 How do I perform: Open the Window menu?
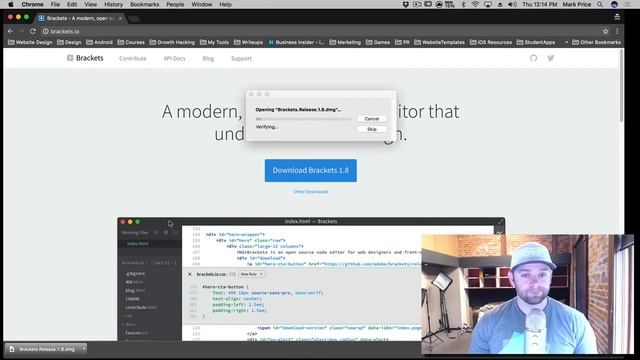(202, 4)
